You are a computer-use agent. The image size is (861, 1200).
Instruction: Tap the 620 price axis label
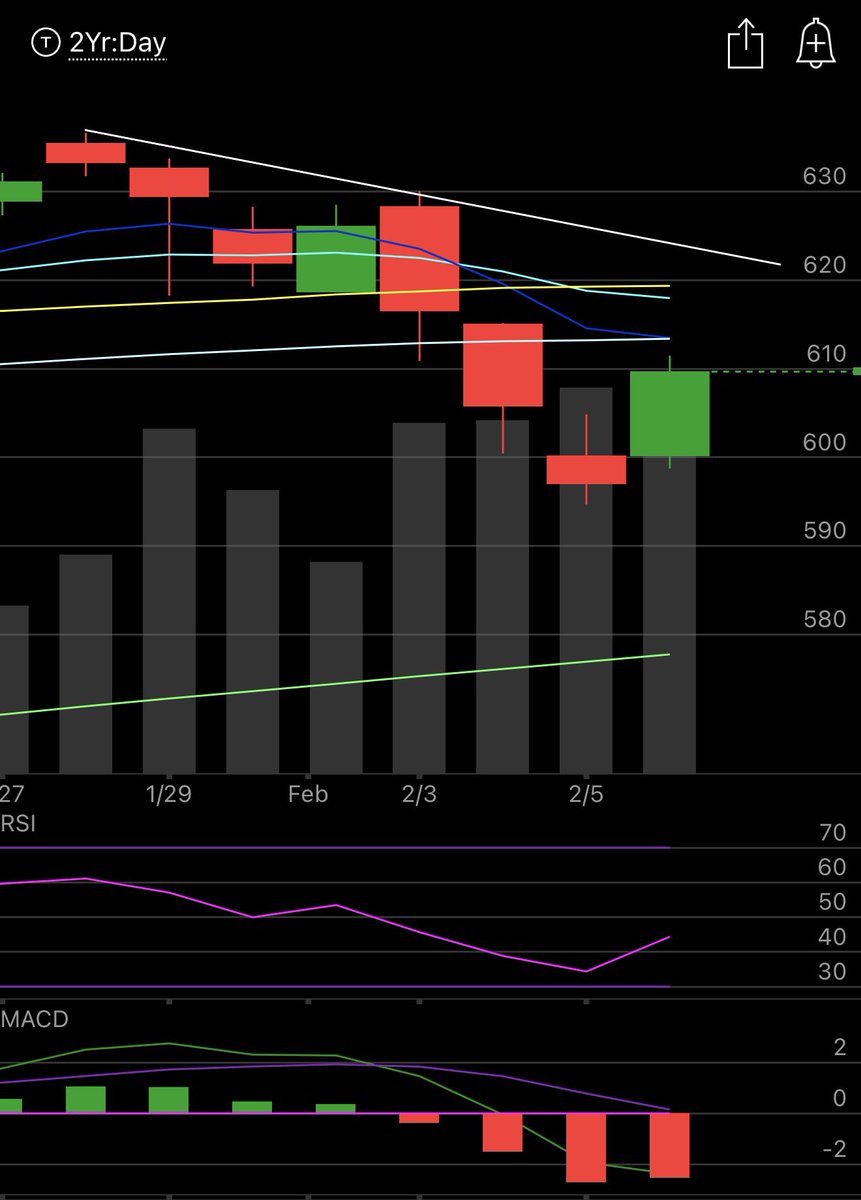[825, 265]
